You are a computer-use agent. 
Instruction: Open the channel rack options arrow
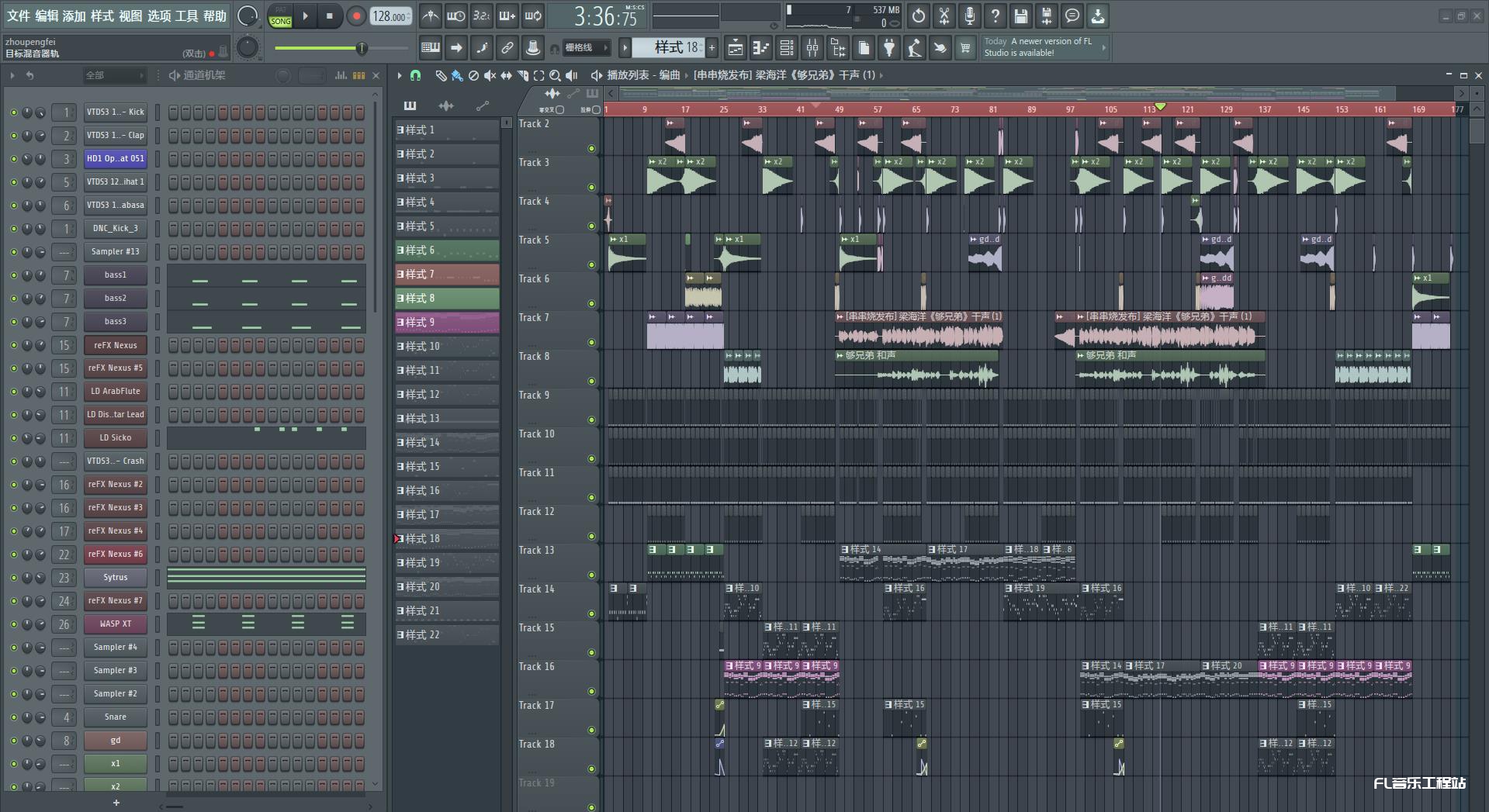coord(12,75)
